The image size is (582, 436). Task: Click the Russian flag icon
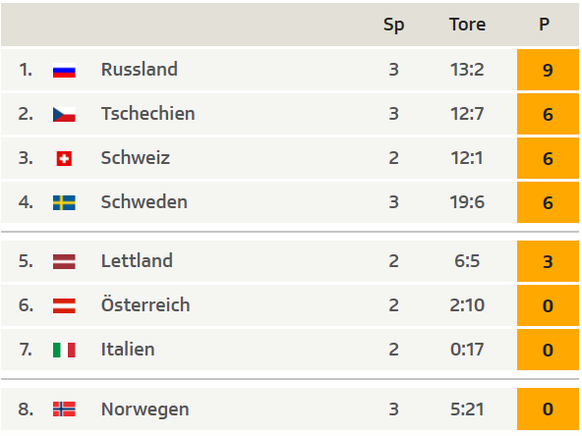click(x=64, y=70)
